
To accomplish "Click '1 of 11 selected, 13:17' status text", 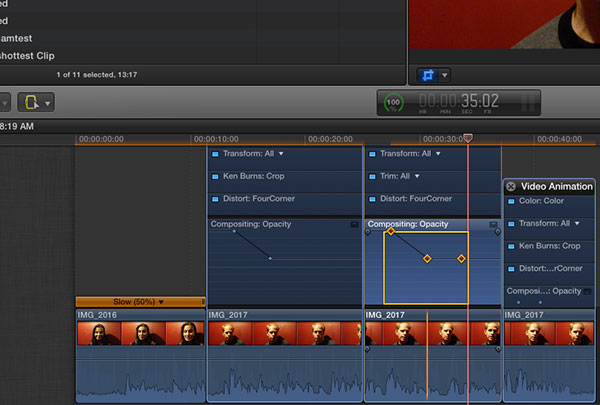I will pos(97,75).
